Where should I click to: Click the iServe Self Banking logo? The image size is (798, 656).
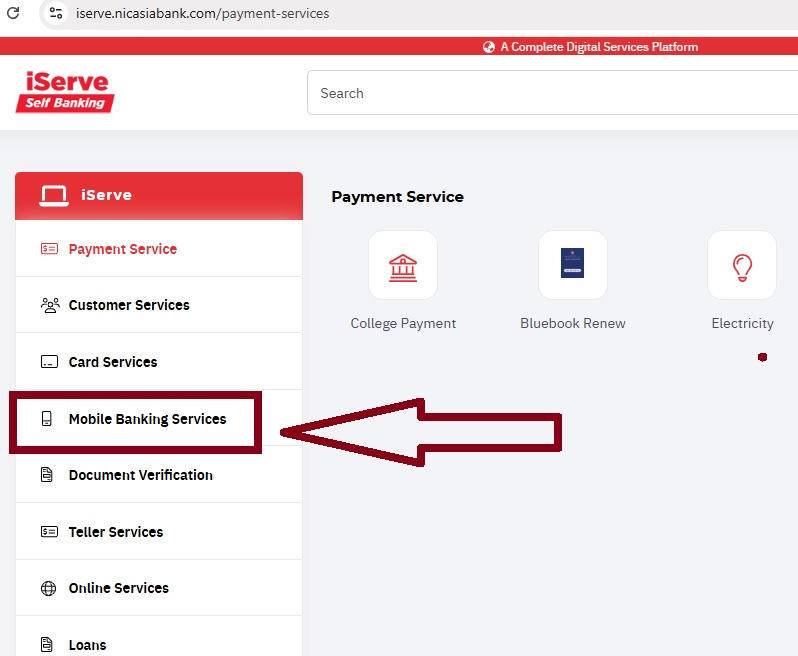tap(66, 92)
